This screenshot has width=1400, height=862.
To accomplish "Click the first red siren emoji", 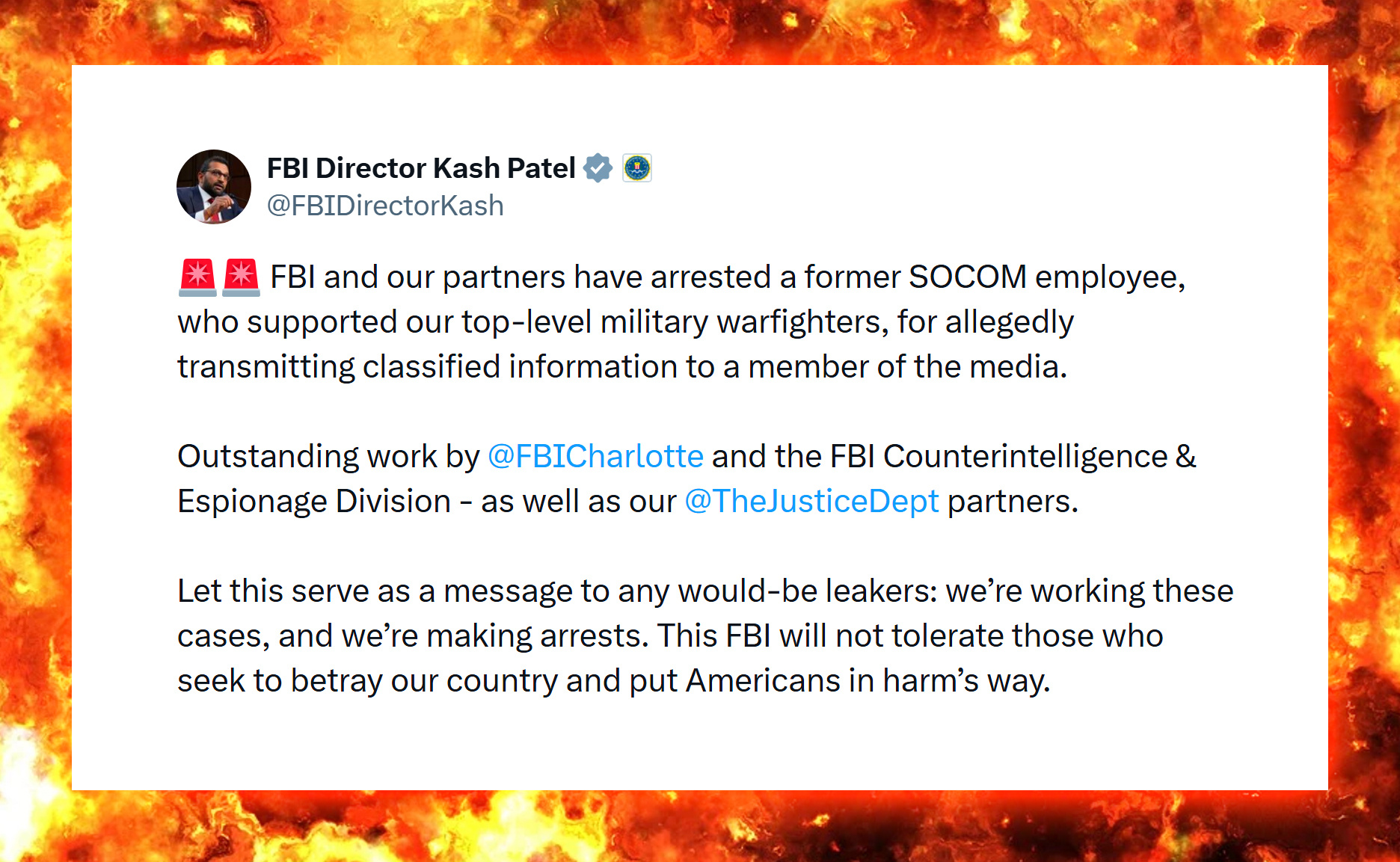I will (197, 277).
